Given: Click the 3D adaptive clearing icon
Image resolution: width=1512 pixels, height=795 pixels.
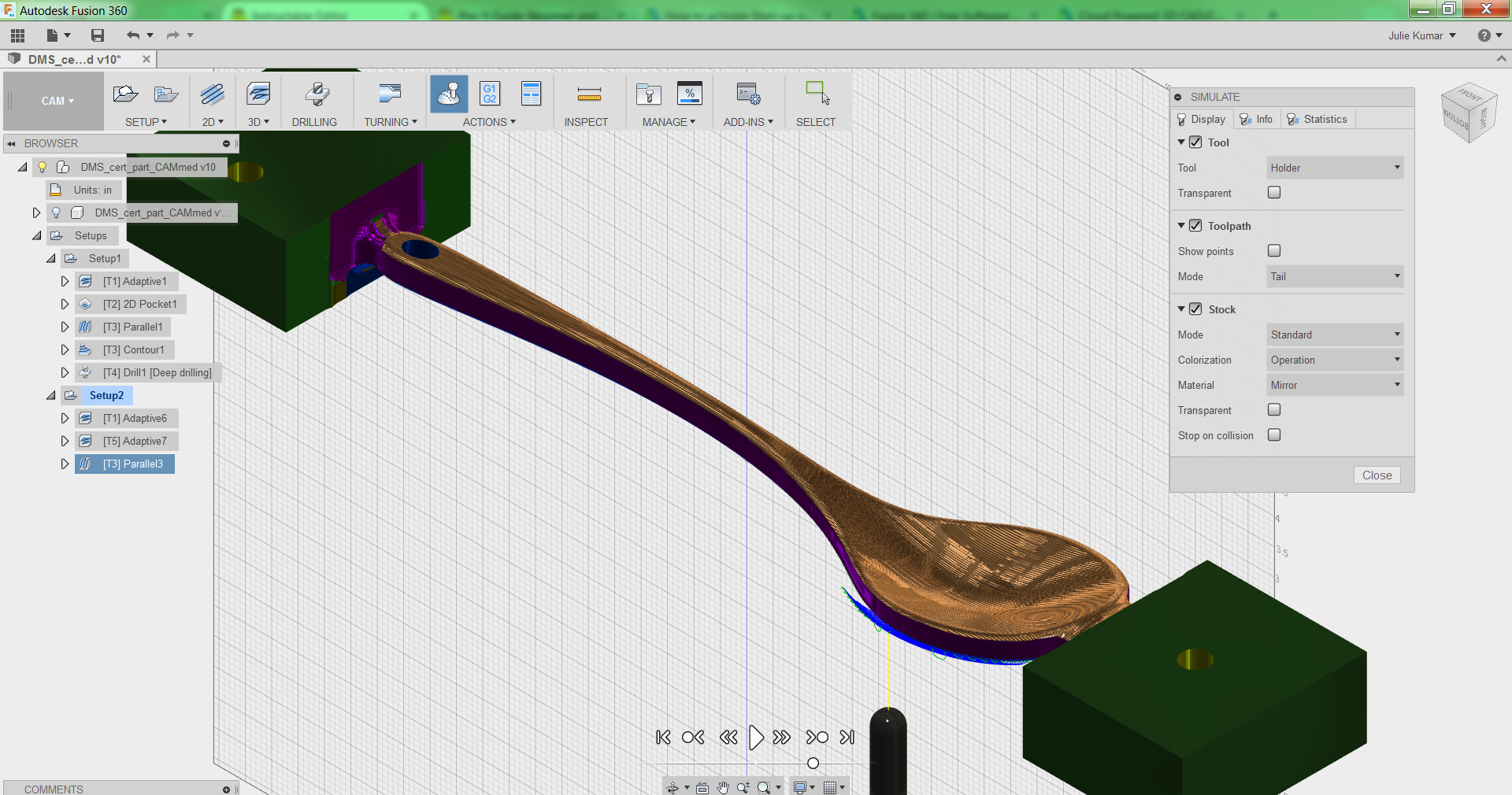Looking at the screenshot, I should click(258, 94).
